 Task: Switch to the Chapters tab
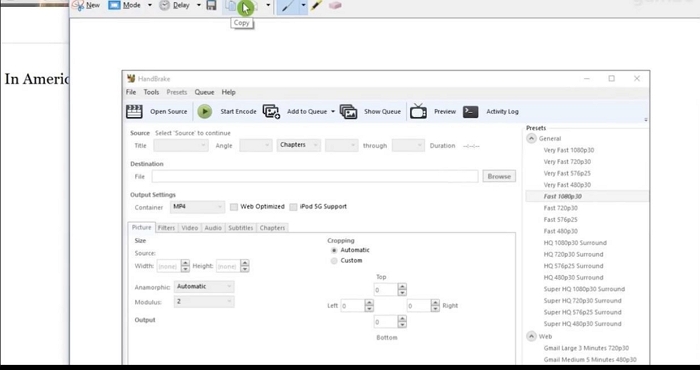click(x=272, y=228)
